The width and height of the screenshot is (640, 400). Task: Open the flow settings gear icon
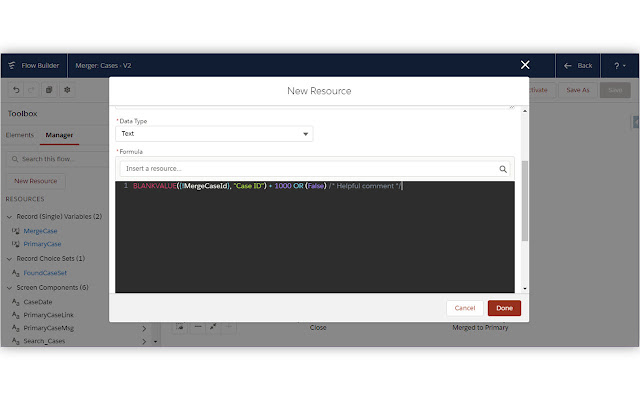coord(67,90)
